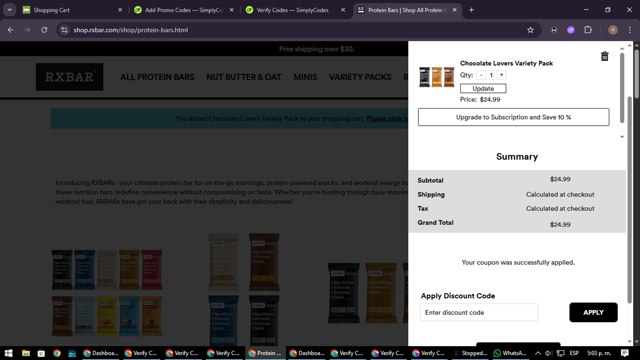Open VARIETY PACKS menu item

[x=360, y=77]
